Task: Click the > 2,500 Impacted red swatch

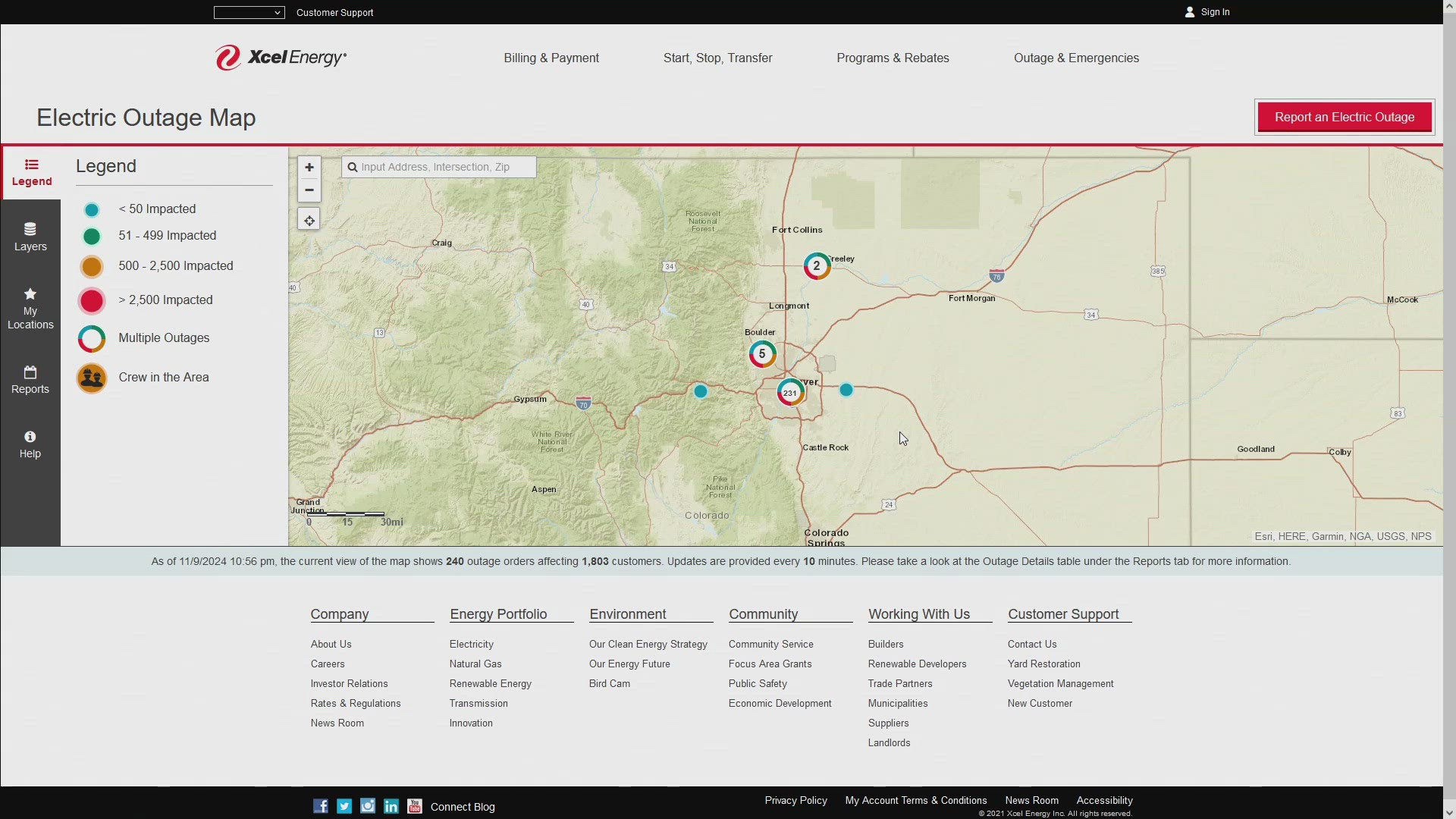Action: (x=92, y=301)
